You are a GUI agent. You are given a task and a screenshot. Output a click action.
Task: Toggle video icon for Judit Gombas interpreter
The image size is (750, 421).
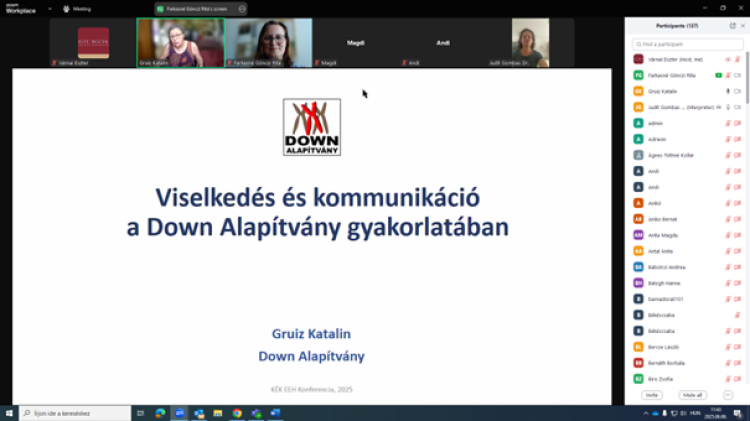pyautogui.click(x=737, y=108)
